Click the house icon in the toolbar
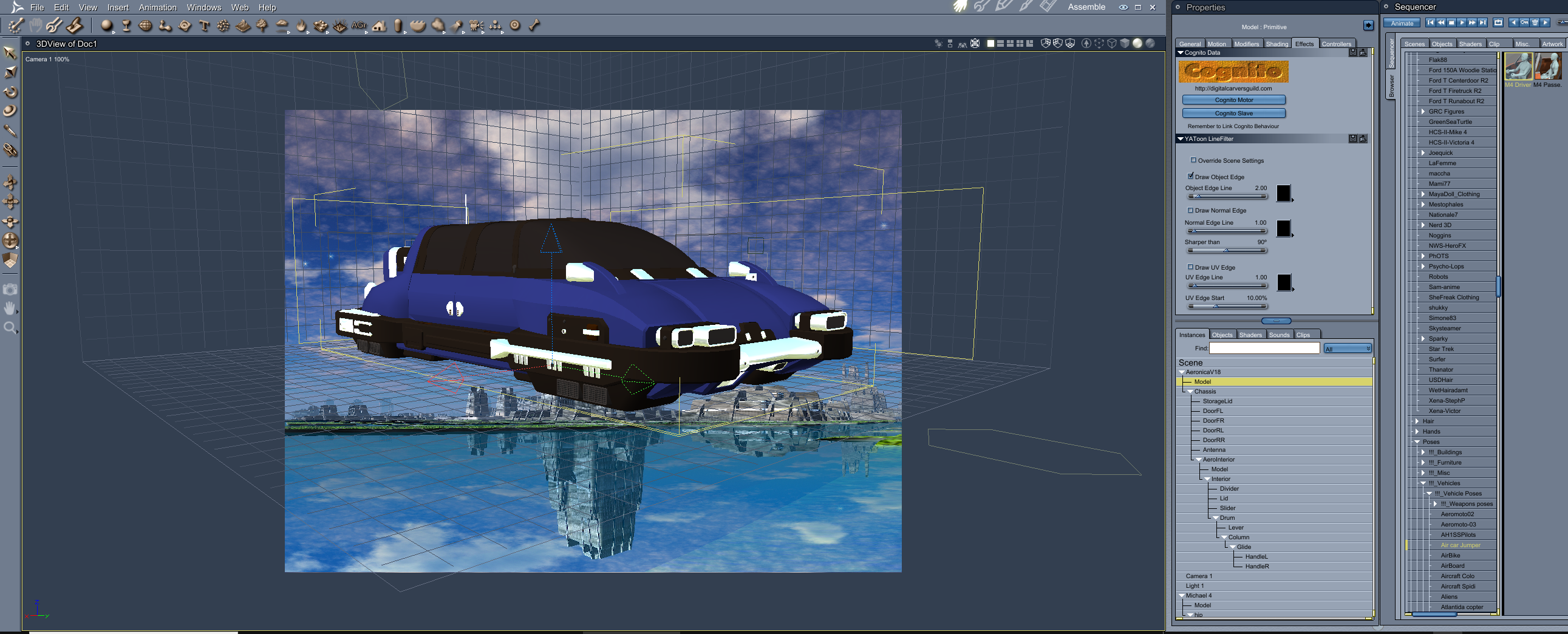This screenshot has height=634, width=1568. point(379,26)
